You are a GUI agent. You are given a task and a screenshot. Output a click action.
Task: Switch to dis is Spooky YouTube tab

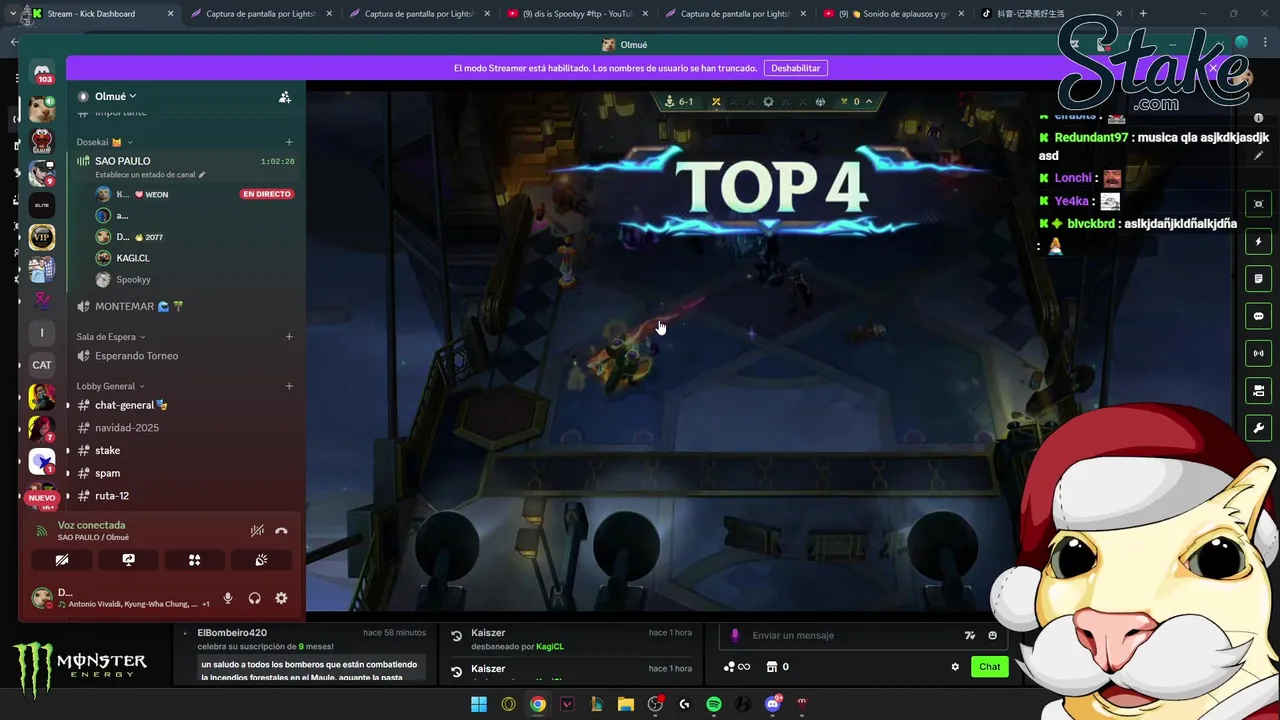[x=579, y=14]
